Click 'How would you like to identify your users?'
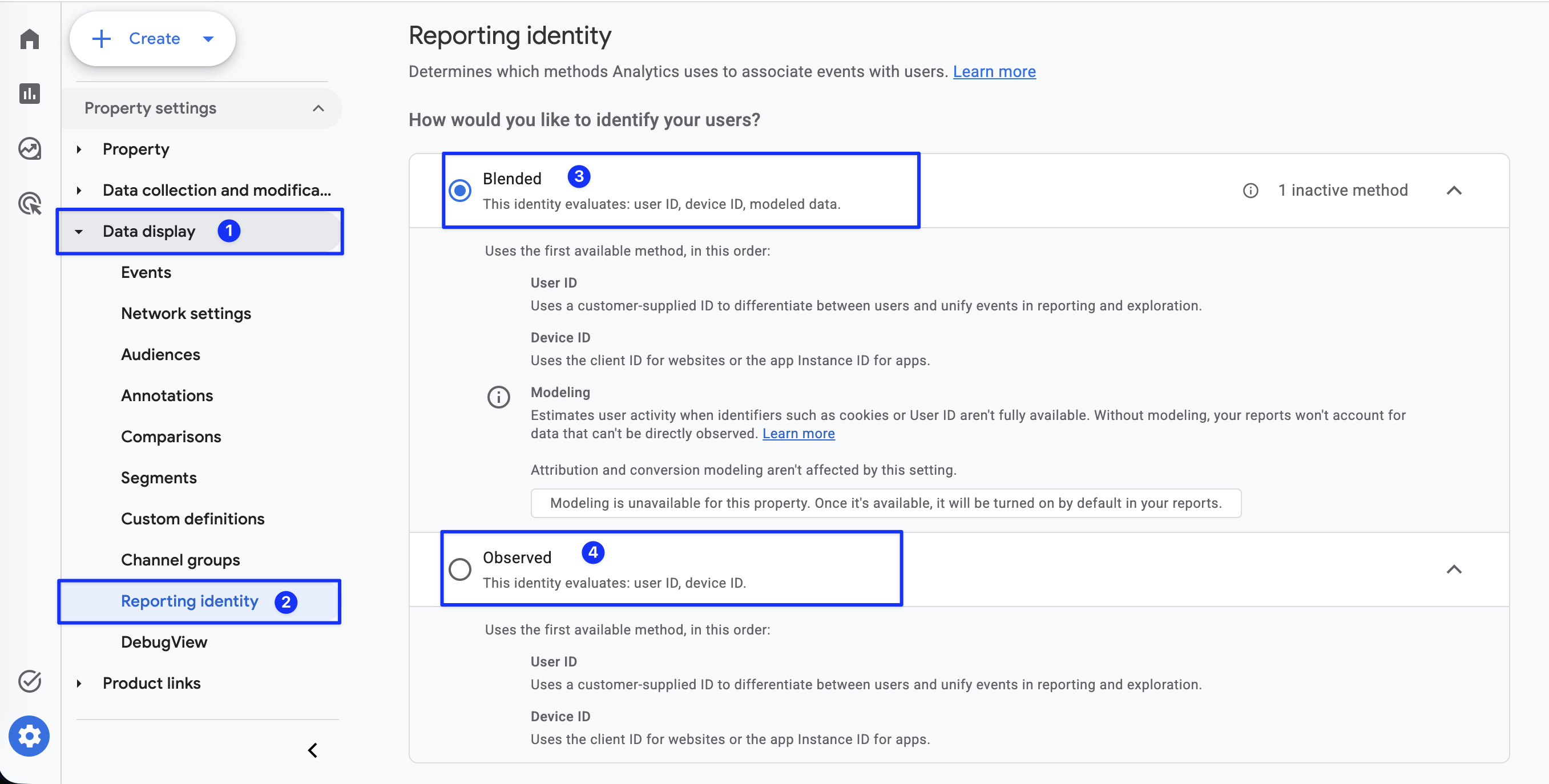 pos(584,120)
